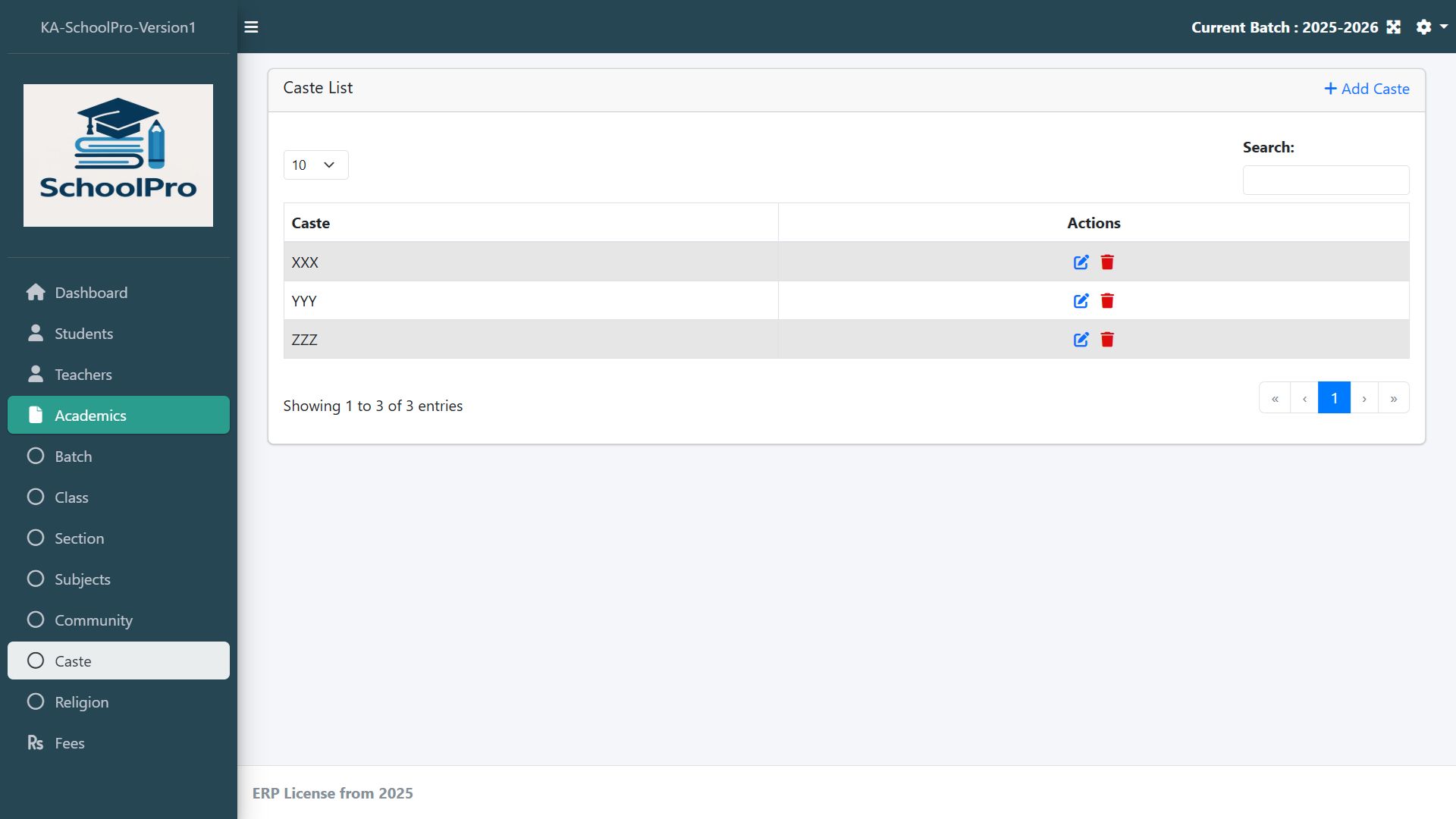The width and height of the screenshot is (1456, 819).
Task: Click the edit icon for caste ZZZ
Action: [x=1081, y=340]
